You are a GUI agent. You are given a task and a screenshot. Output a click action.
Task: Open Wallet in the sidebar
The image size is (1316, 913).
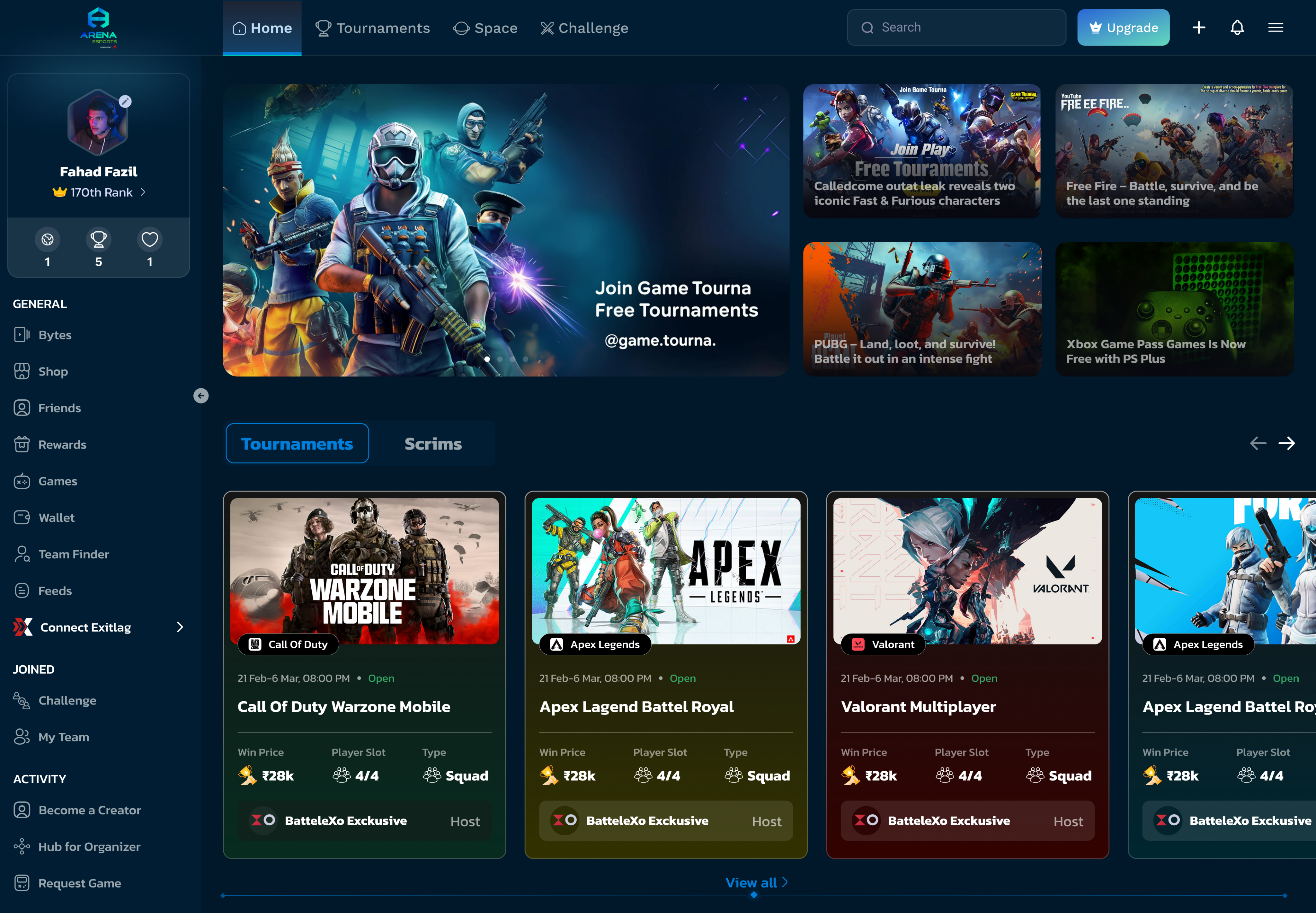pyautogui.click(x=43, y=518)
